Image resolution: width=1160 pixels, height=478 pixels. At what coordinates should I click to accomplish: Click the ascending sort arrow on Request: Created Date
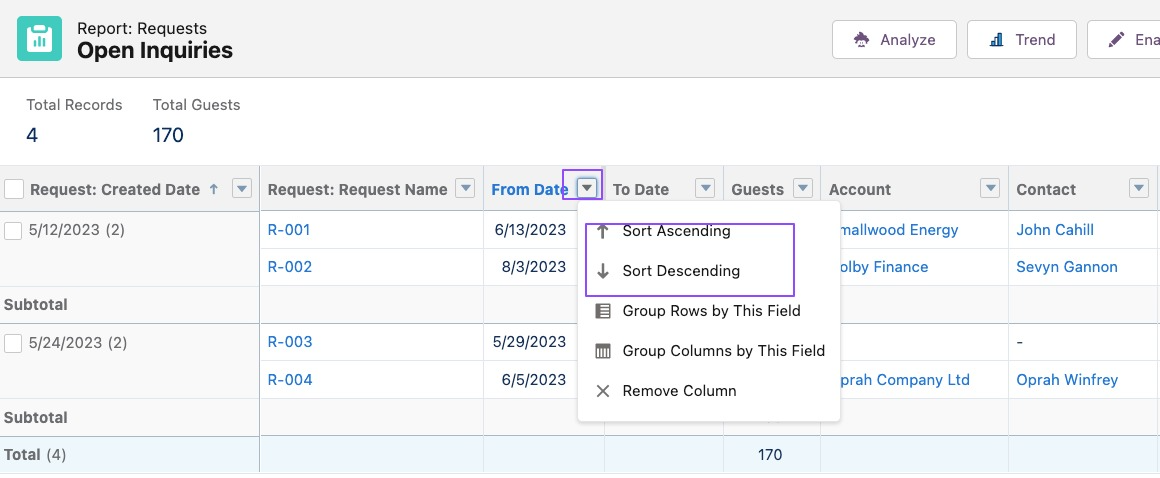coord(214,189)
